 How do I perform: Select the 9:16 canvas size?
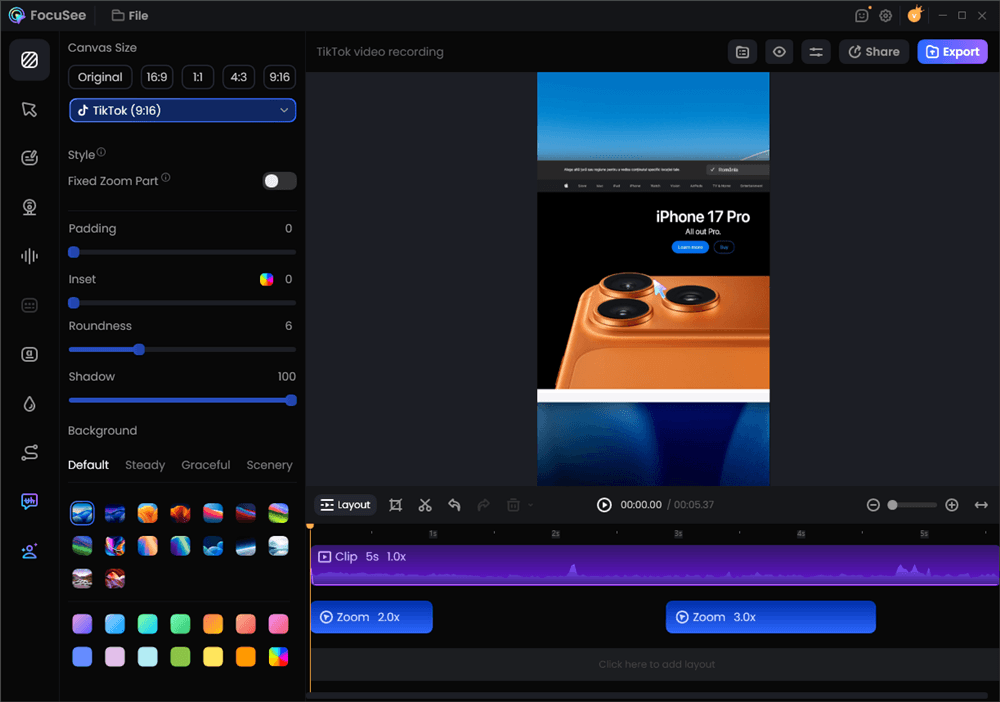(x=279, y=77)
